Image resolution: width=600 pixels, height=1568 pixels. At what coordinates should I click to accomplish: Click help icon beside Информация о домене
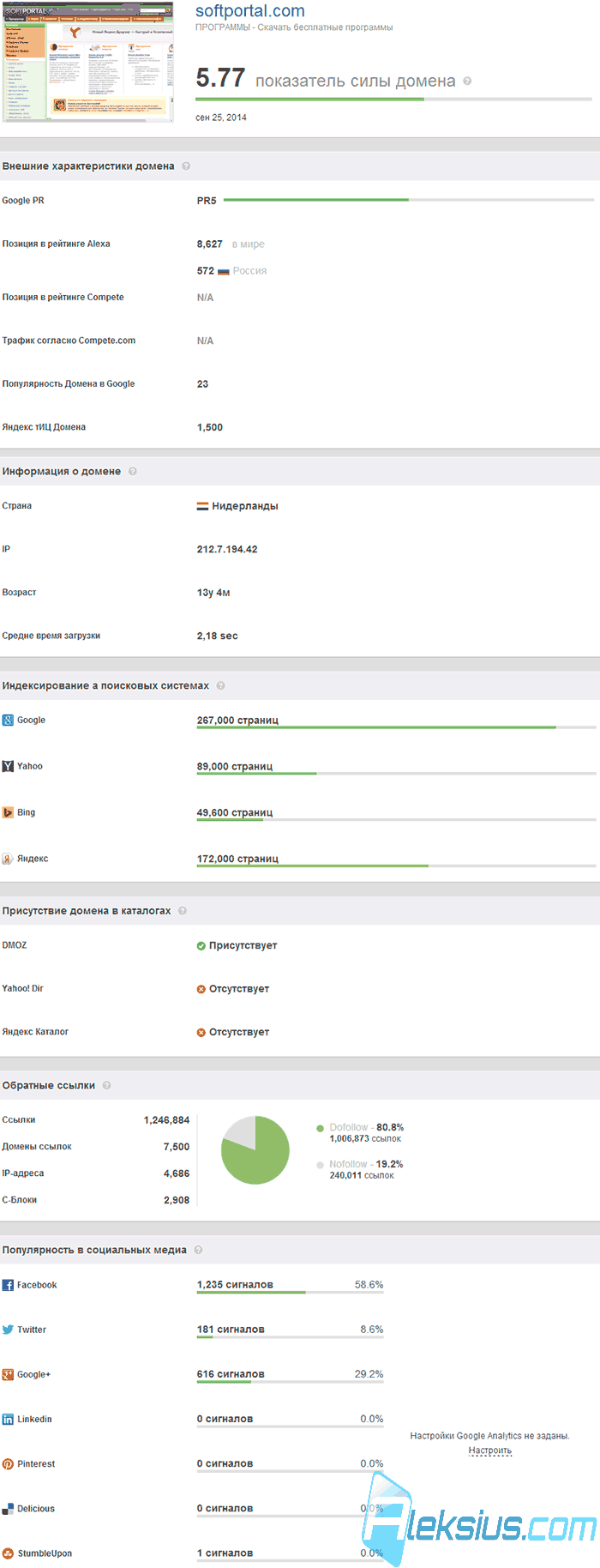133,472
